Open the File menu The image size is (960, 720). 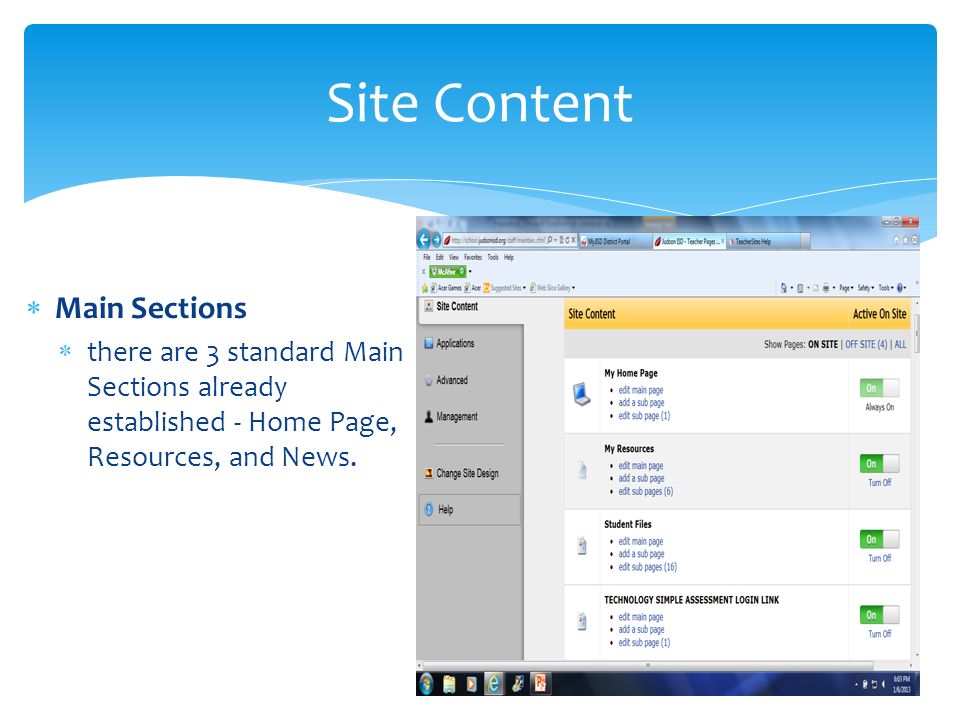pyautogui.click(x=427, y=258)
